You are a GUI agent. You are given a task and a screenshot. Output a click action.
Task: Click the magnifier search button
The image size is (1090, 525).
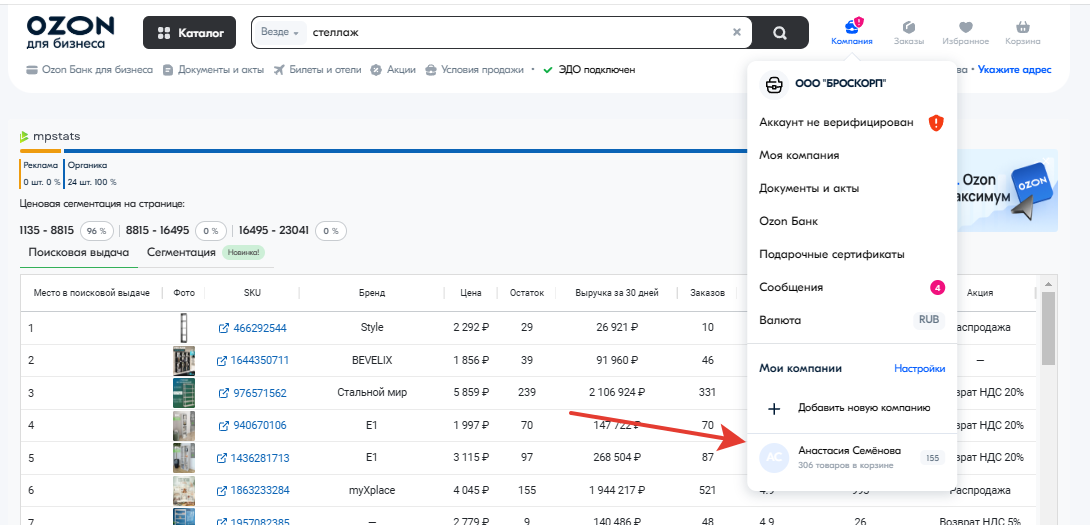(x=780, y=33)
